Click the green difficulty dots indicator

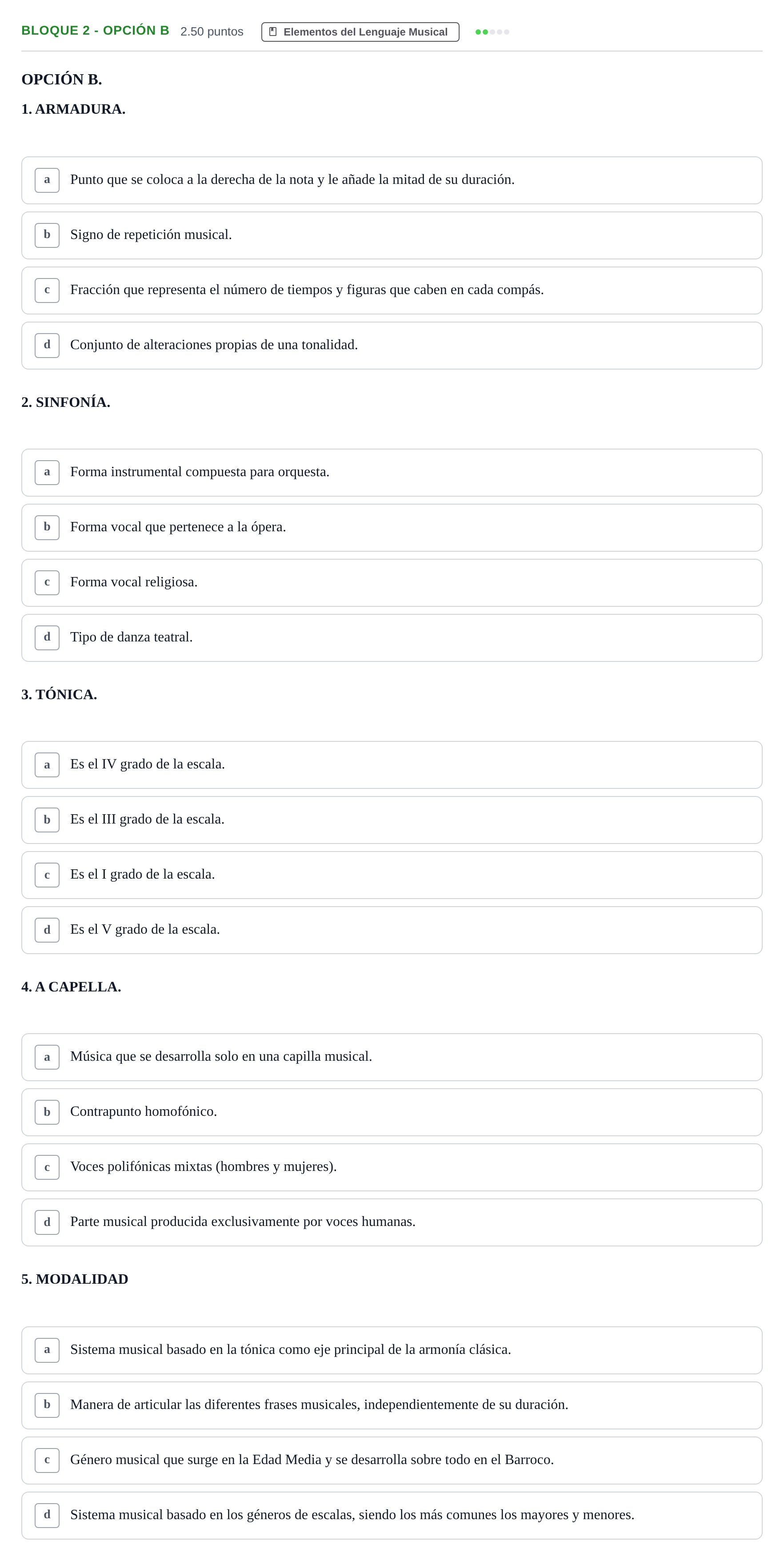[492, 32]
